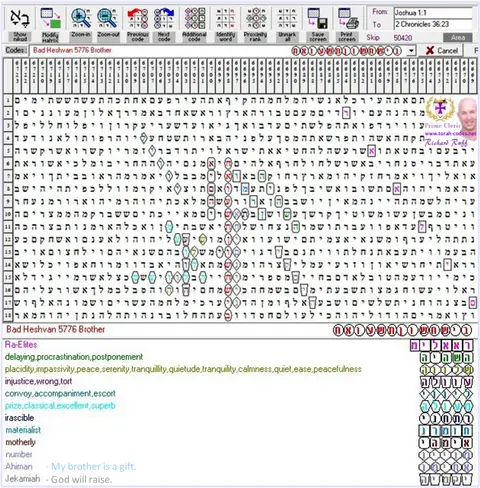
Task: Click the Hebrew legend beside injustice, wrong, tort
Action: (x=446, y=382)
